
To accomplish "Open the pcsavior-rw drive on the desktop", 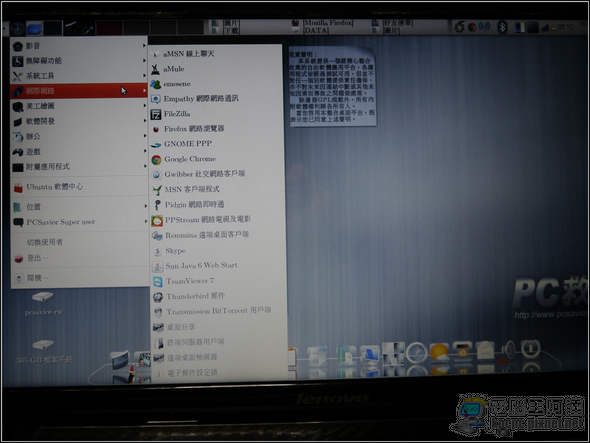I will point(43,304).
